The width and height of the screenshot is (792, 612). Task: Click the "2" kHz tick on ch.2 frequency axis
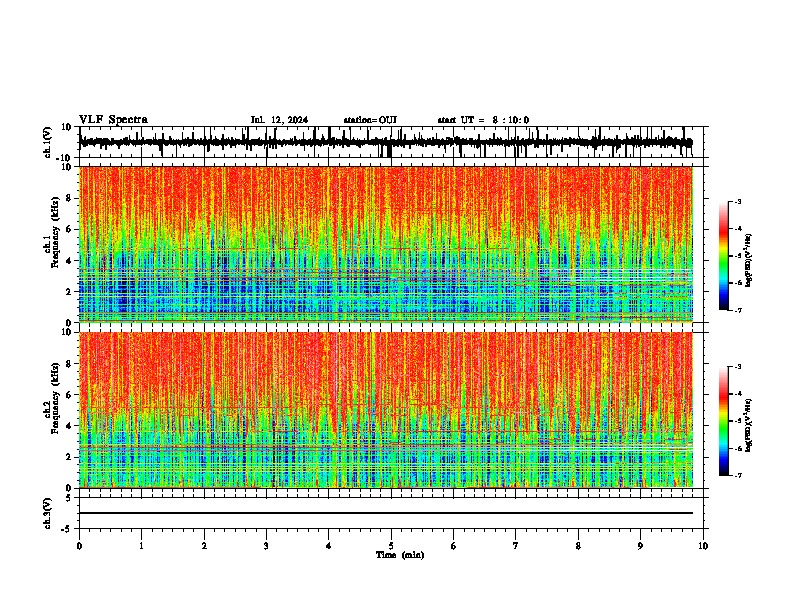point(69,457)
